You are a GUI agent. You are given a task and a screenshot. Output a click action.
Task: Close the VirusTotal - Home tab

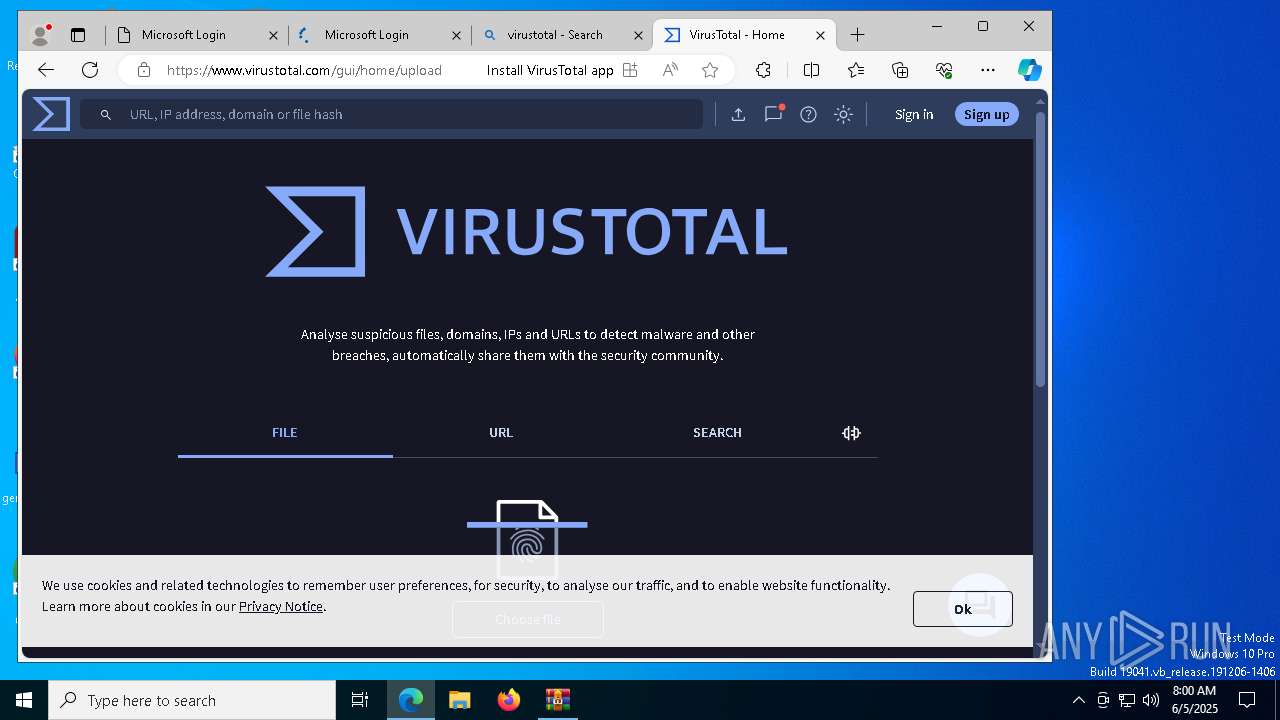pyautogui.click(x=820, y=35)
